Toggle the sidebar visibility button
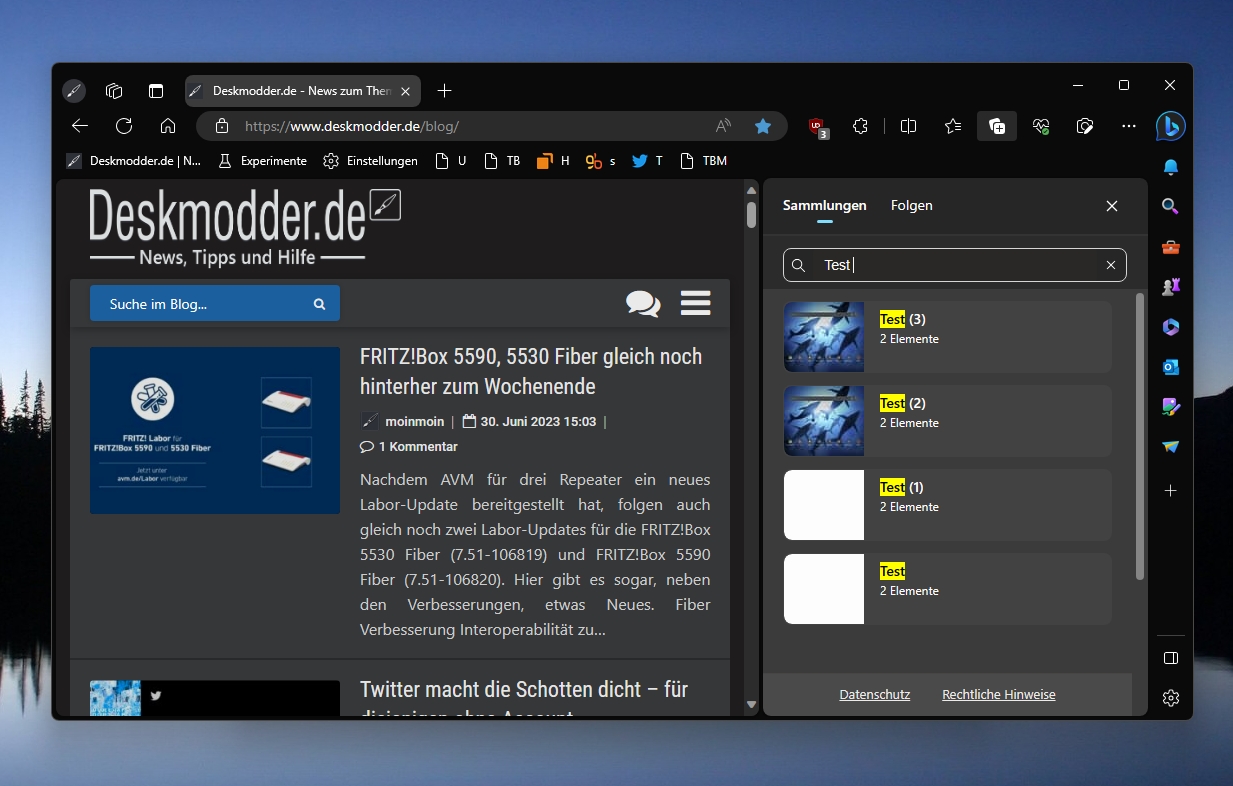 [1171, 658]
